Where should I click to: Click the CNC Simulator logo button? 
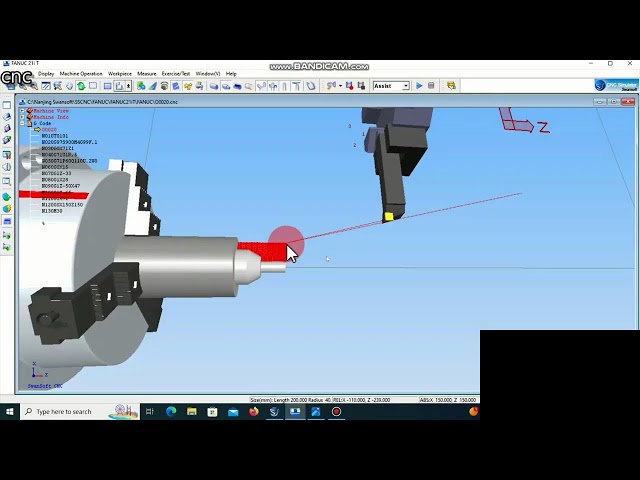coord(616,85)
